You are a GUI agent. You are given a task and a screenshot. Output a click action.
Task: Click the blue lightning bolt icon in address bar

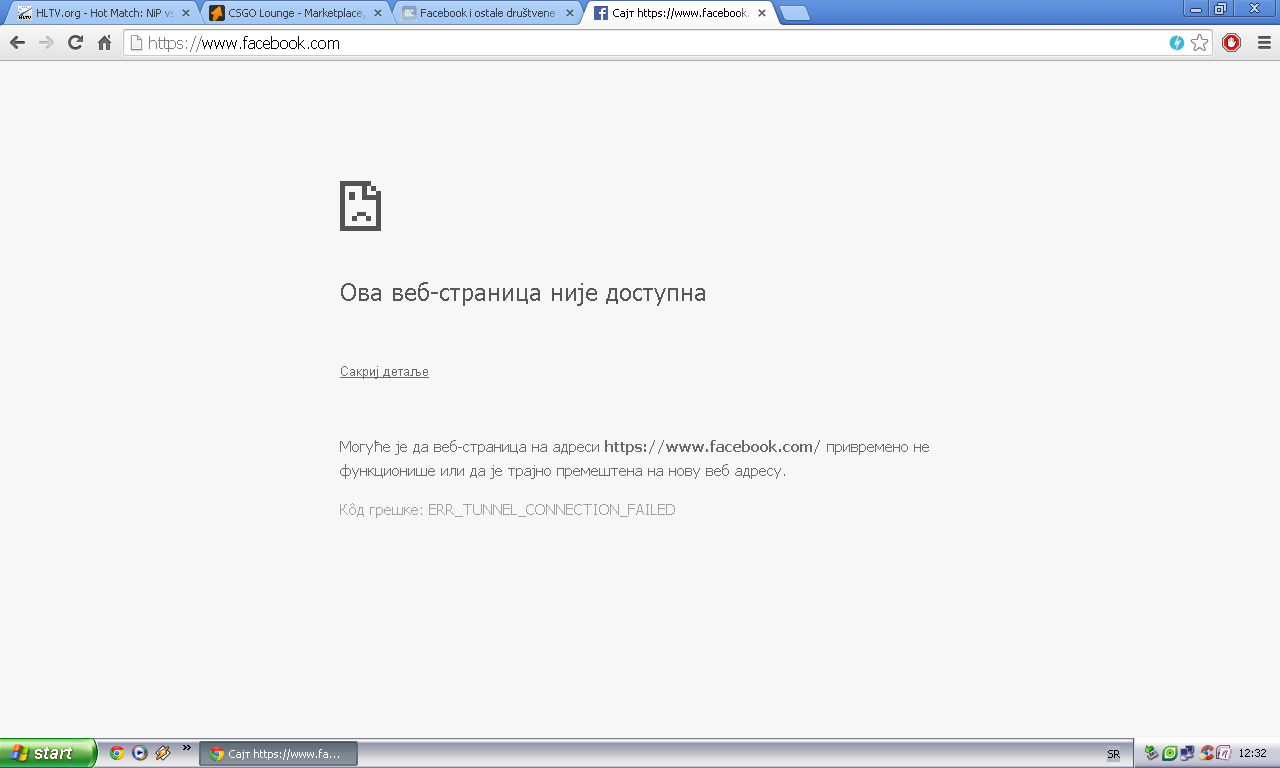click(1177, 43)
